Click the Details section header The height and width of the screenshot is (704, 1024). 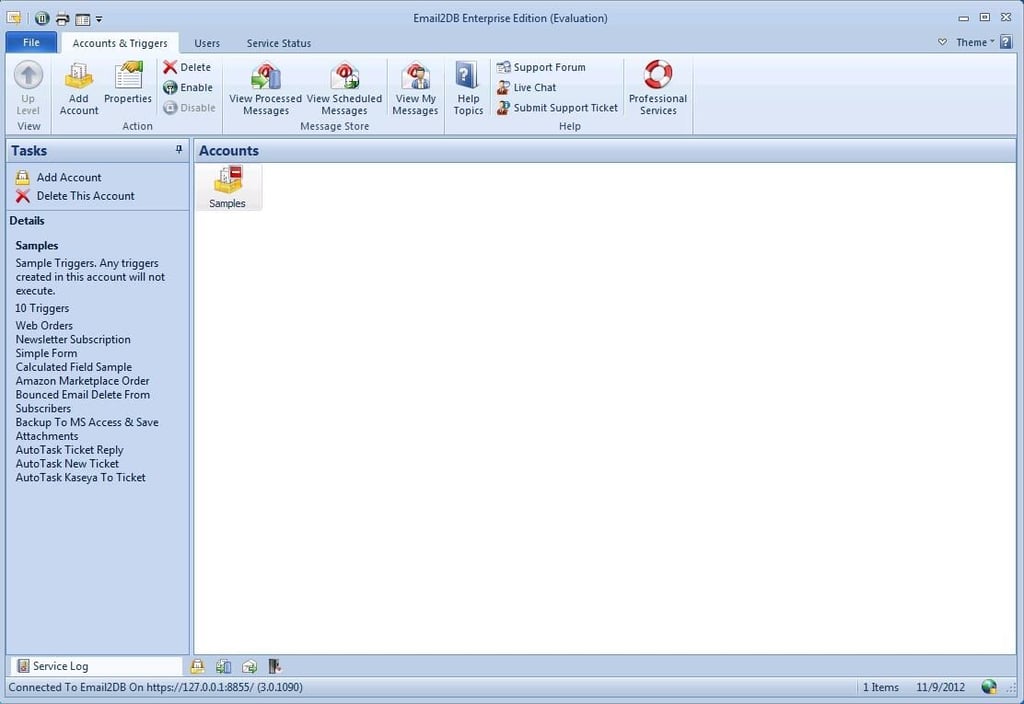click(x=27, y=221)
